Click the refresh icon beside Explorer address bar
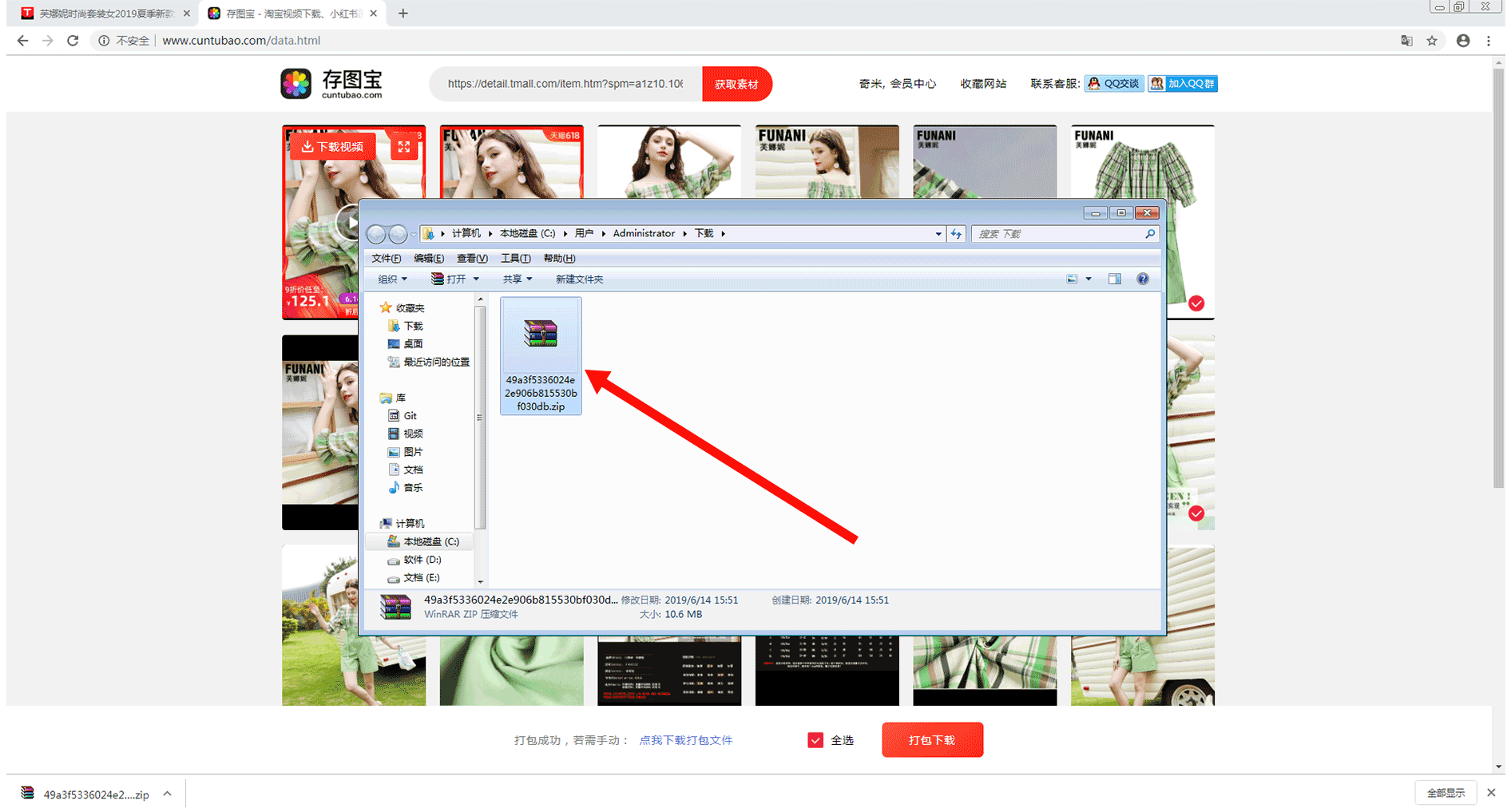The width and height of the screenshot is (1511, 812). click(x=956, y=234)
